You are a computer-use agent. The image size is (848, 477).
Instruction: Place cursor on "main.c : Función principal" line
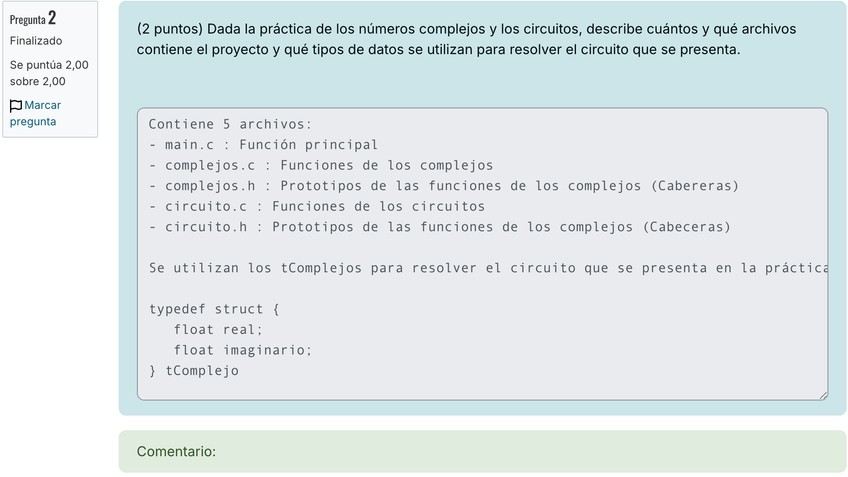point(263,145)
